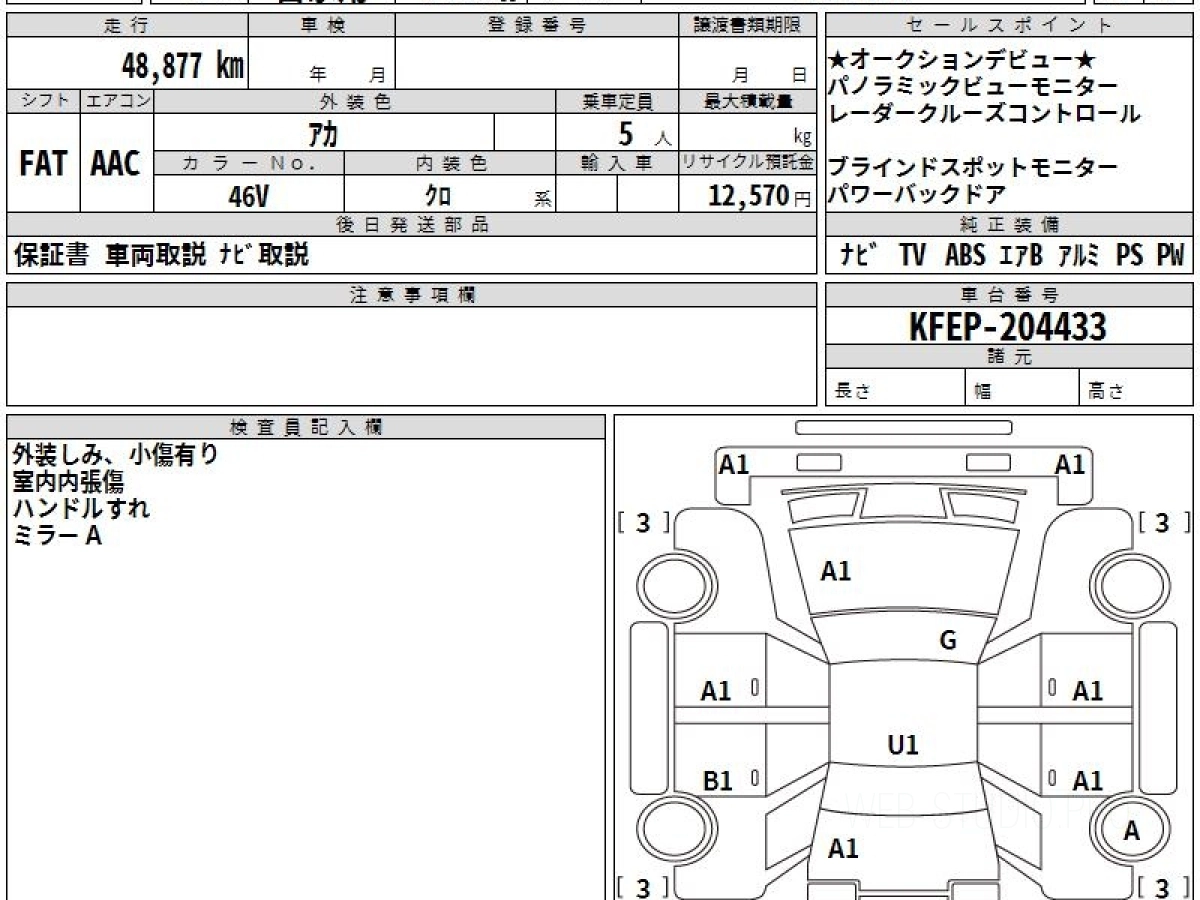Viewport: 1200px width, 900px height.
Task: Click the 最大積載量 header
Action: [x=747, y=101]
